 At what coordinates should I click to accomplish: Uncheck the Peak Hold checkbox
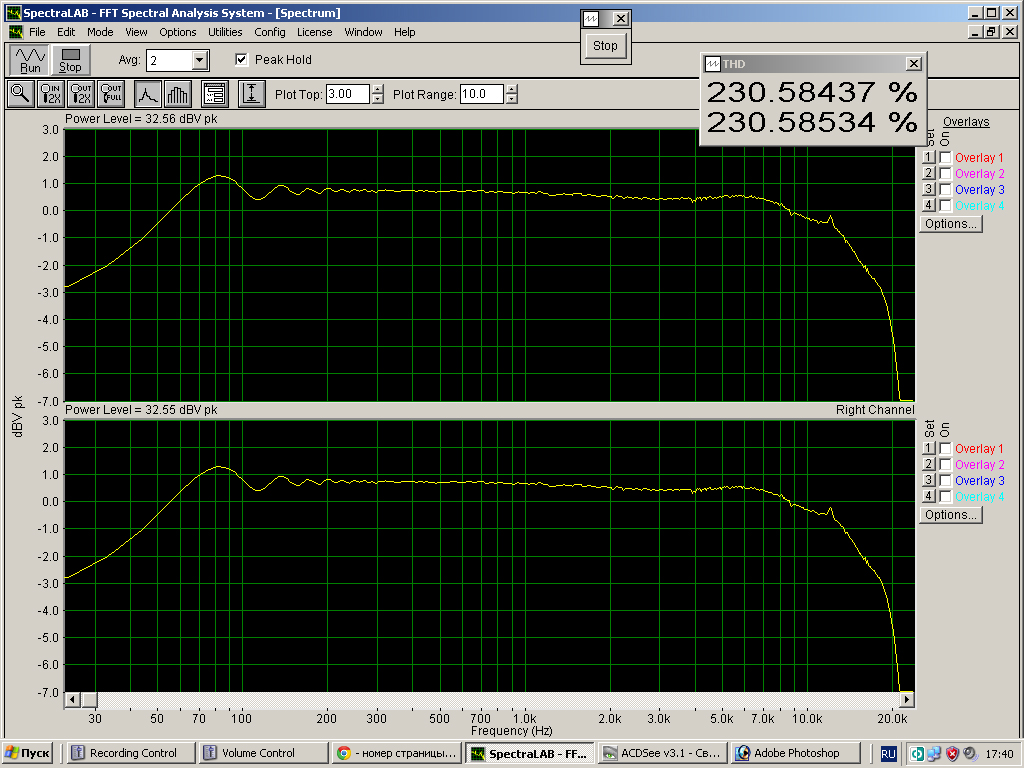tap(241, 60)
